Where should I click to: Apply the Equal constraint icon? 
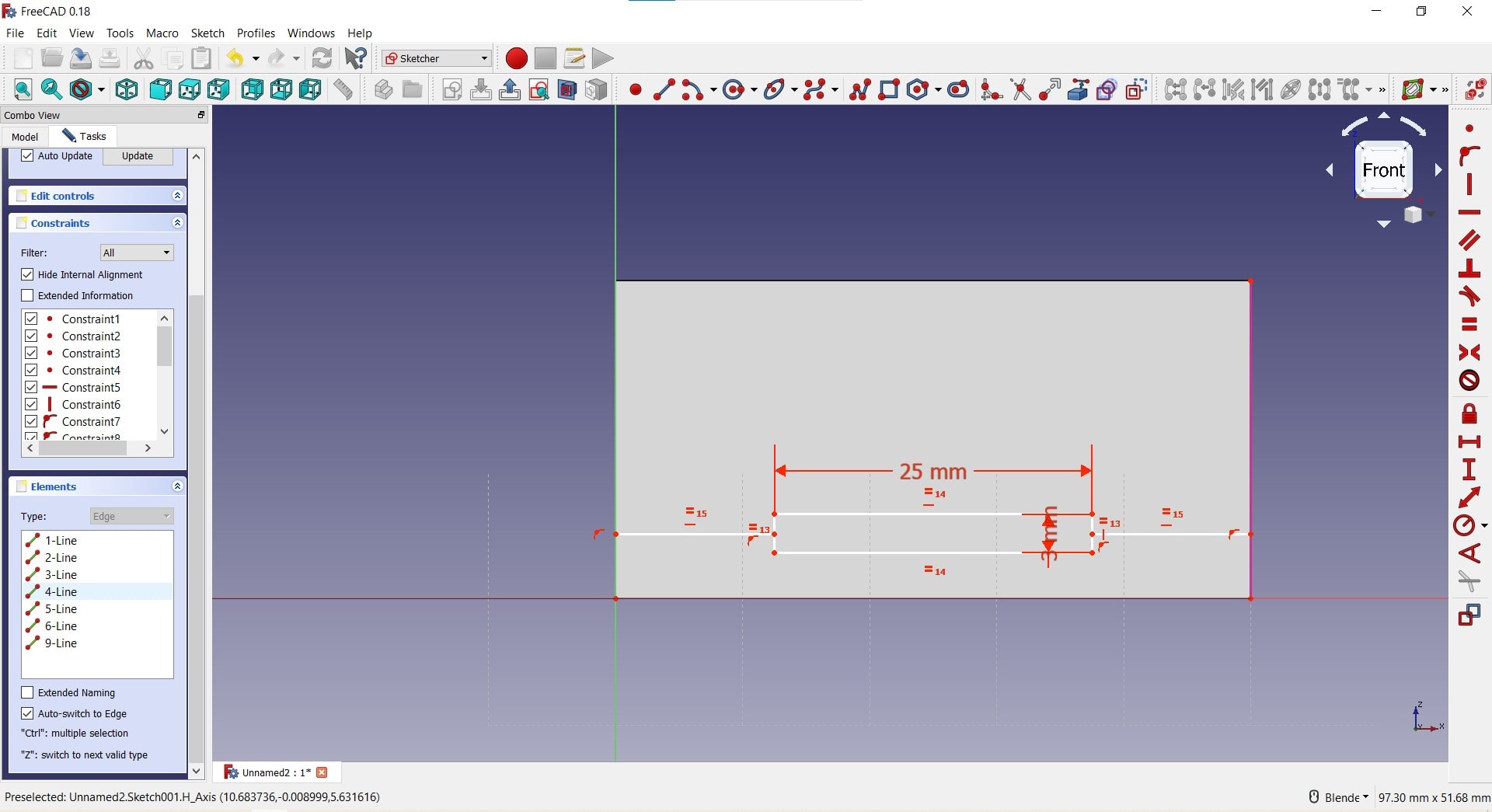pos(1469,325)
